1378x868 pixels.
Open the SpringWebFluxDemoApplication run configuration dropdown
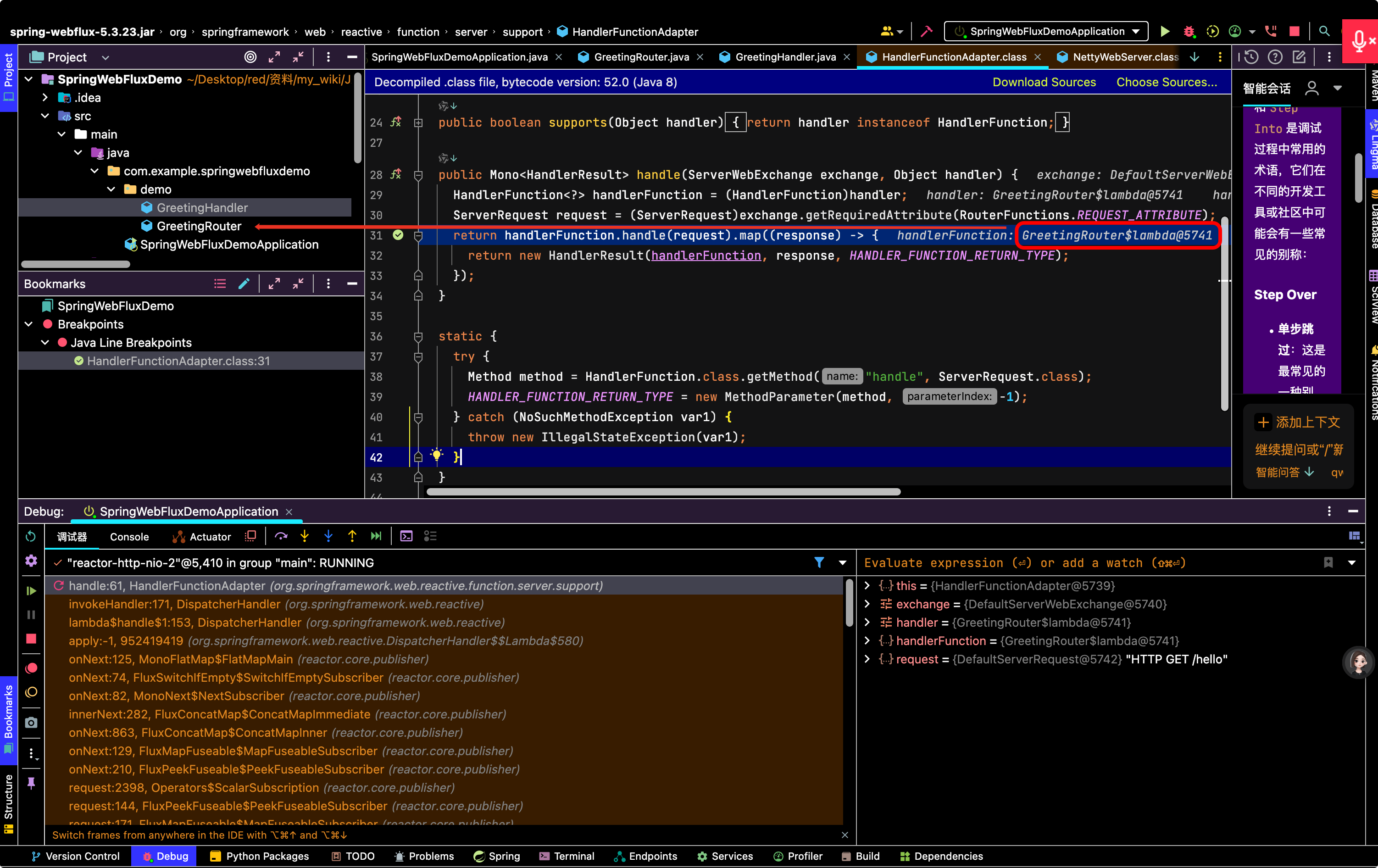point(1046,32)
